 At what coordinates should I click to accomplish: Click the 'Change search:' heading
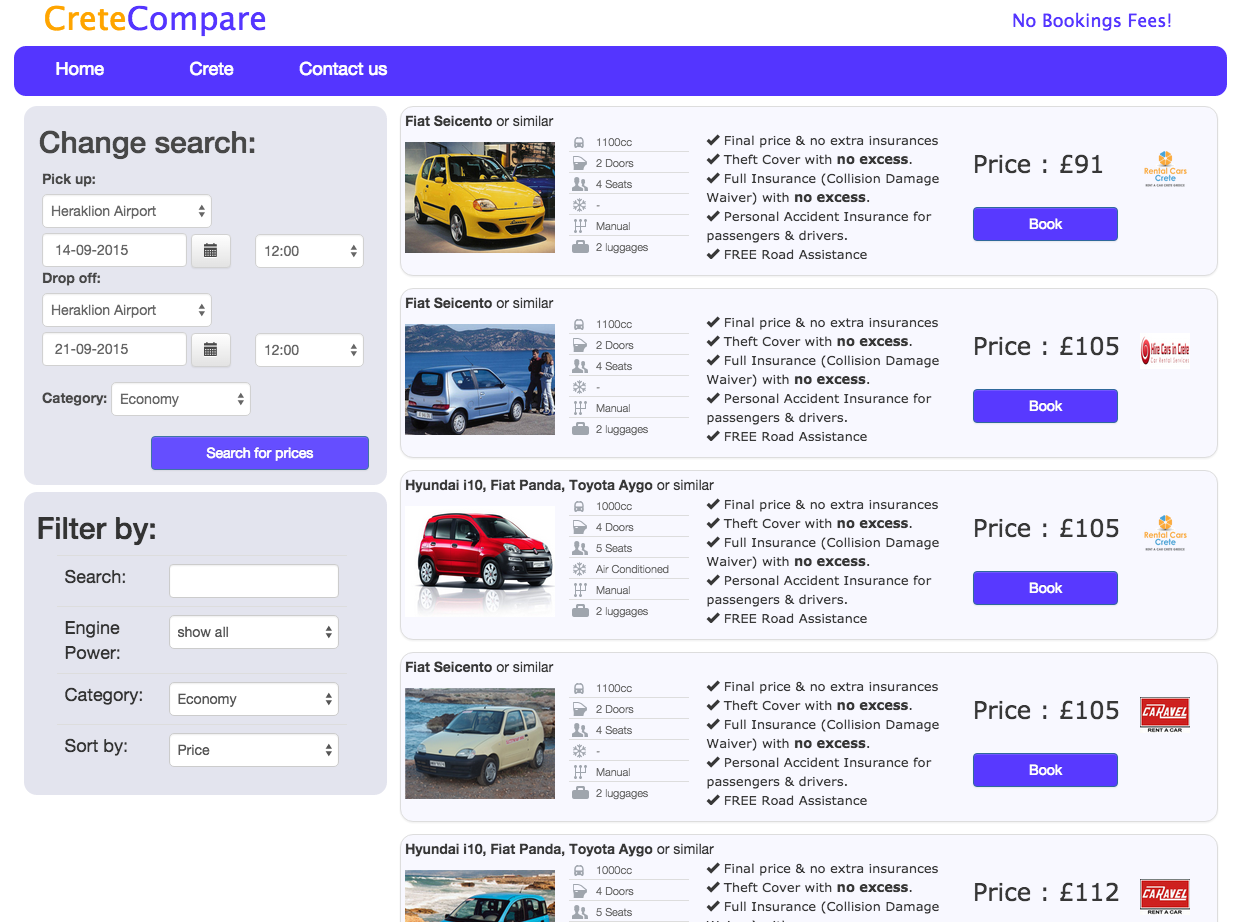coord(147,143)
